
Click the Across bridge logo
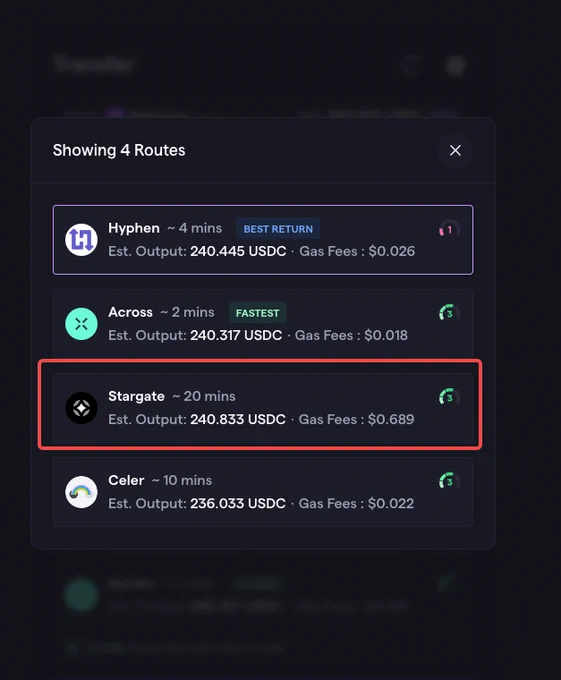81,324
